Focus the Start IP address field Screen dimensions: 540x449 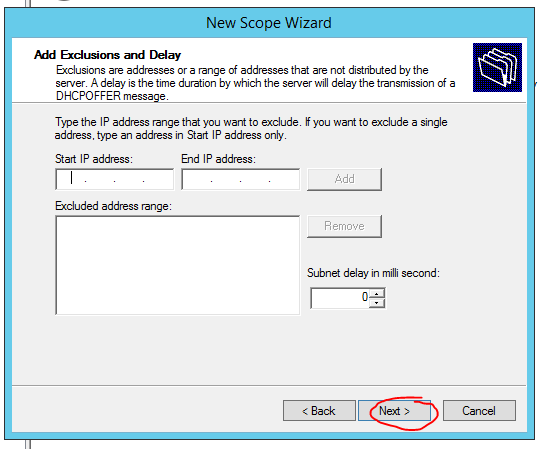(115, 179)
